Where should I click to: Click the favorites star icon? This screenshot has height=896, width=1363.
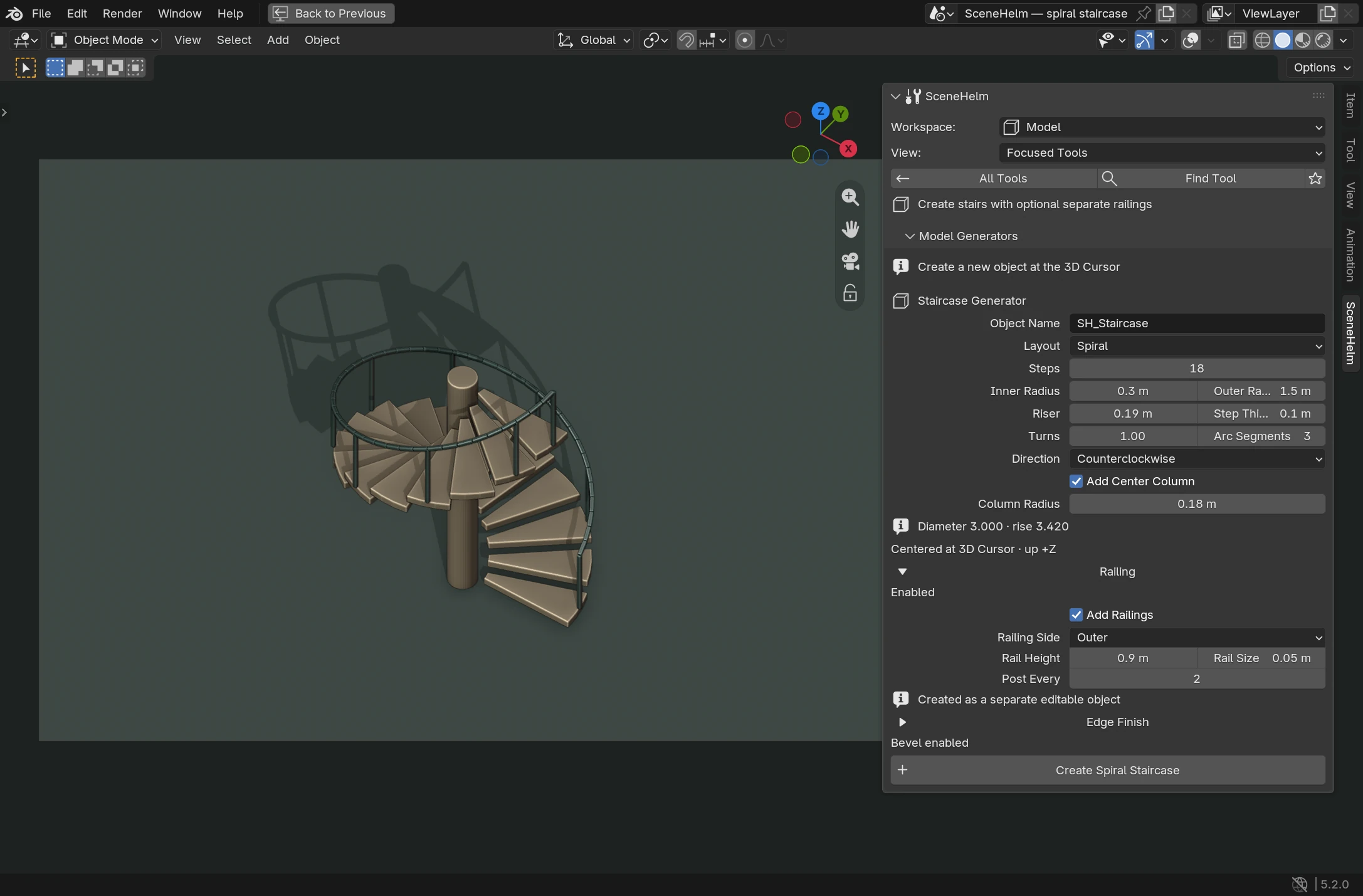[1315, 179]
